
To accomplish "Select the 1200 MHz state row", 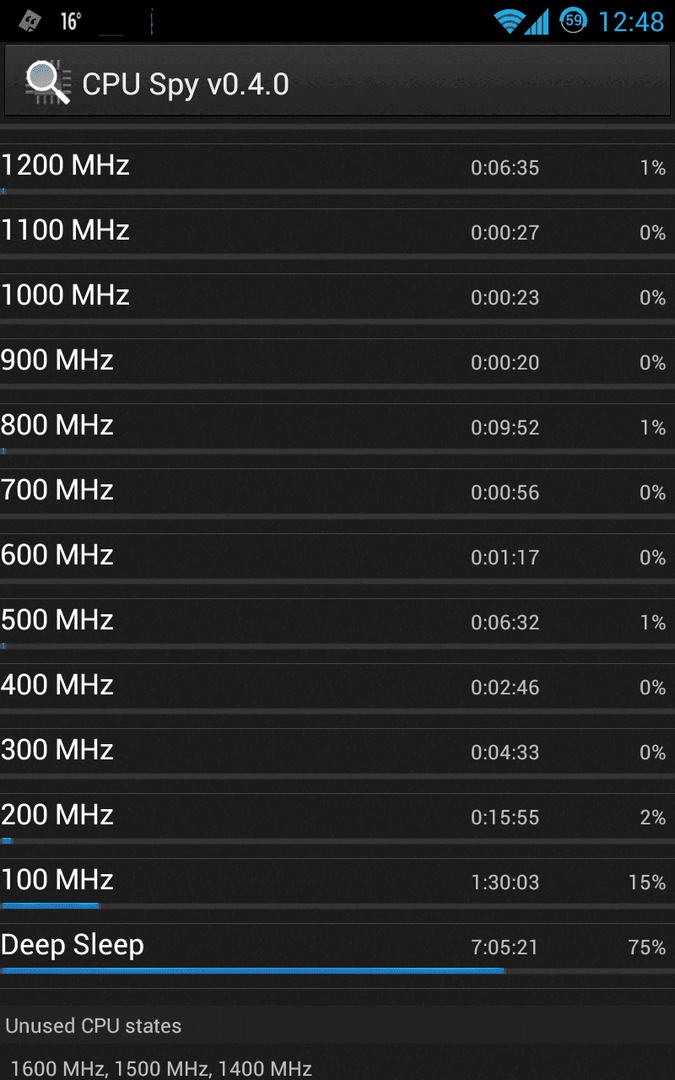I will point(338,169).
